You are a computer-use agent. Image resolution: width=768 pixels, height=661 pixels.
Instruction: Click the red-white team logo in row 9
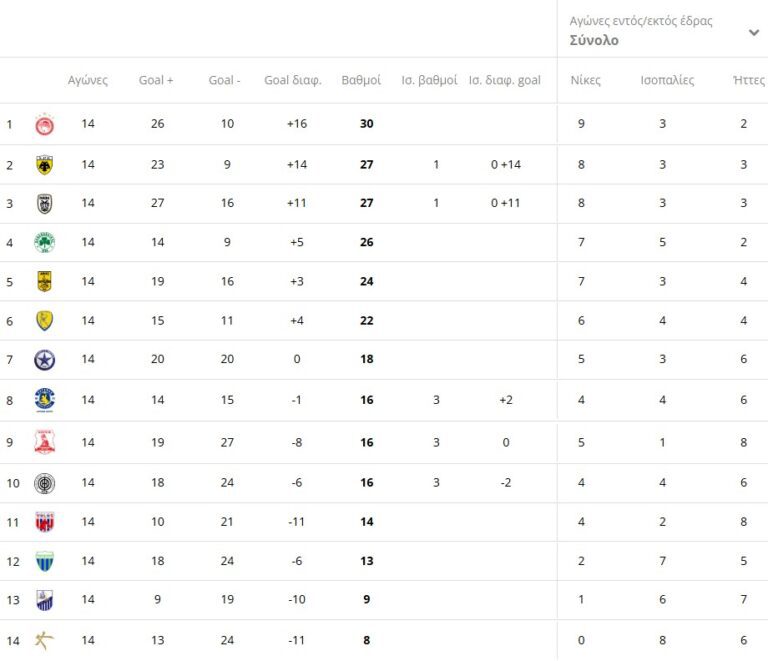click(45, 442)
